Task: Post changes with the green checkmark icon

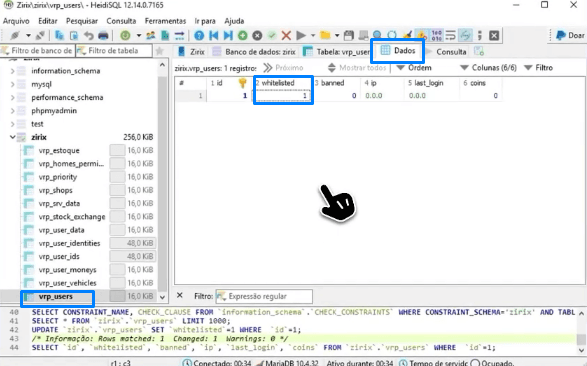Action: coord(272,36)
